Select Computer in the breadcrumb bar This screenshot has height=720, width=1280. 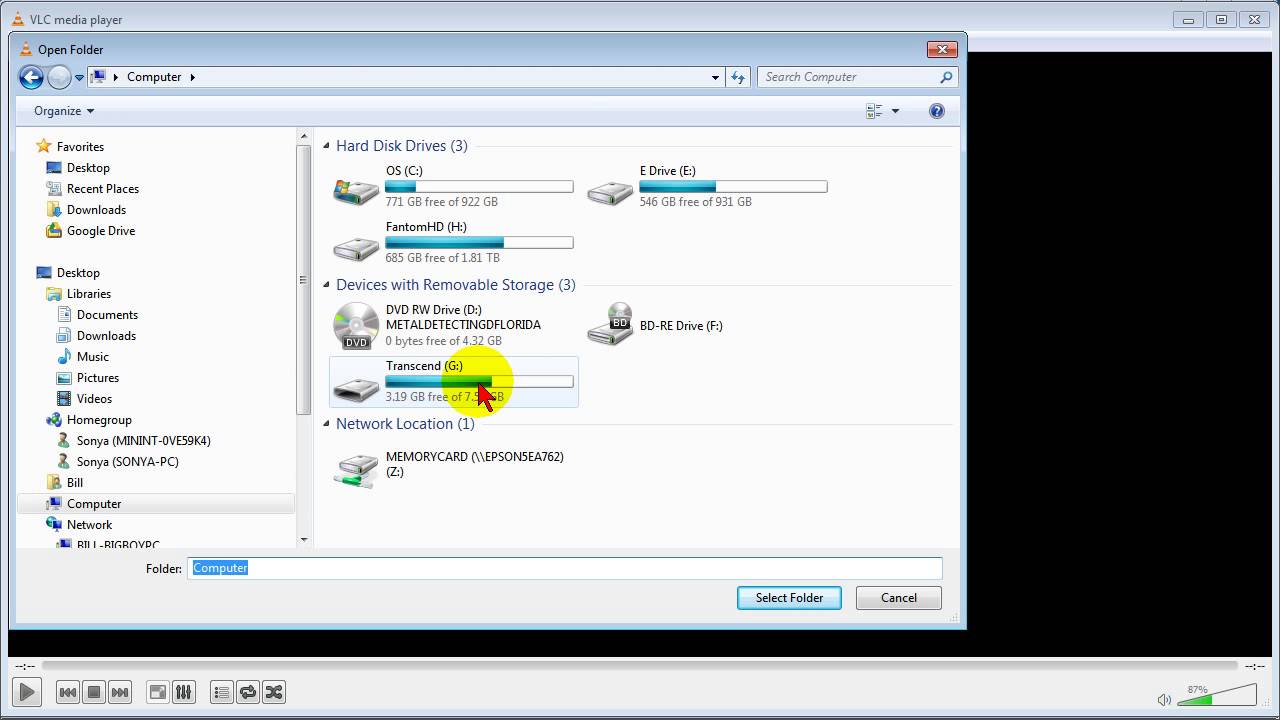point(154,76)
